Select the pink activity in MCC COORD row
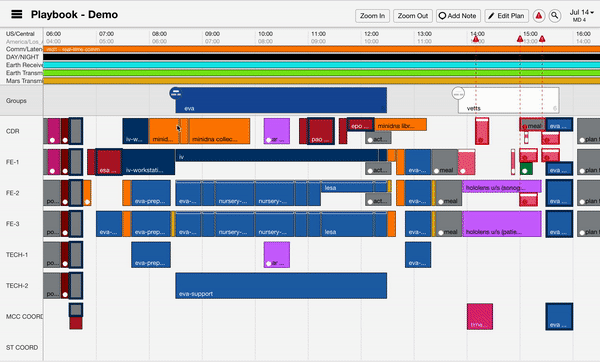600x362 pixels. [x=480, y=316]
